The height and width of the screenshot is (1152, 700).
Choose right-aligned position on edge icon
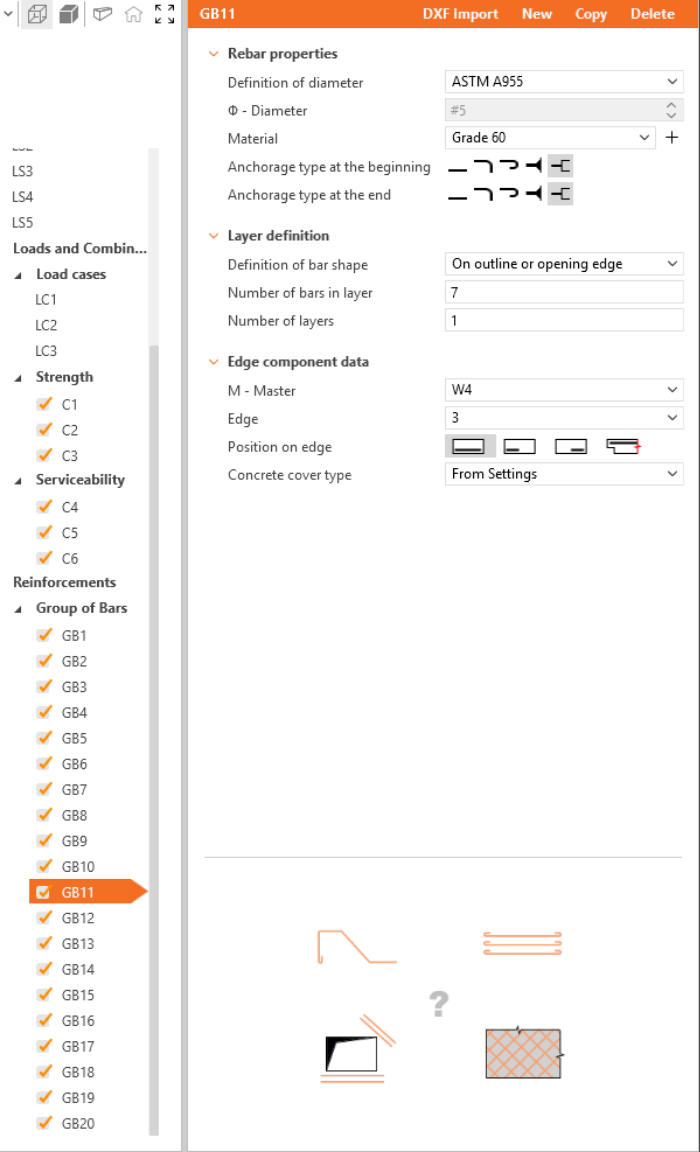(570, 446)
